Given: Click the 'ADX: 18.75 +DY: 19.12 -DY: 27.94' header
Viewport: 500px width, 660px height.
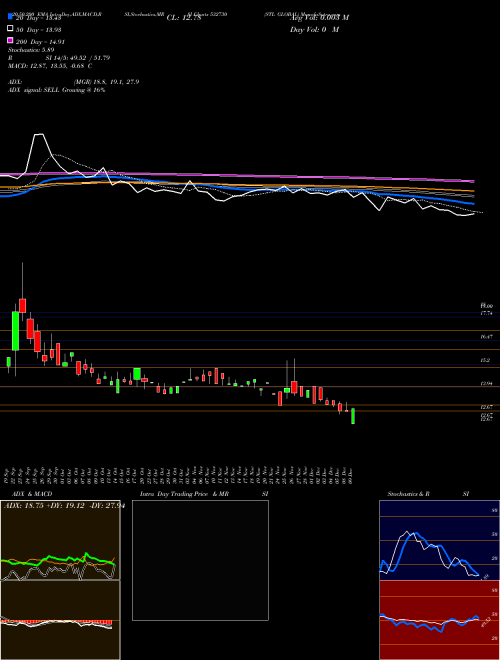Looking at the screenshot, I should (x=64, y=506).
